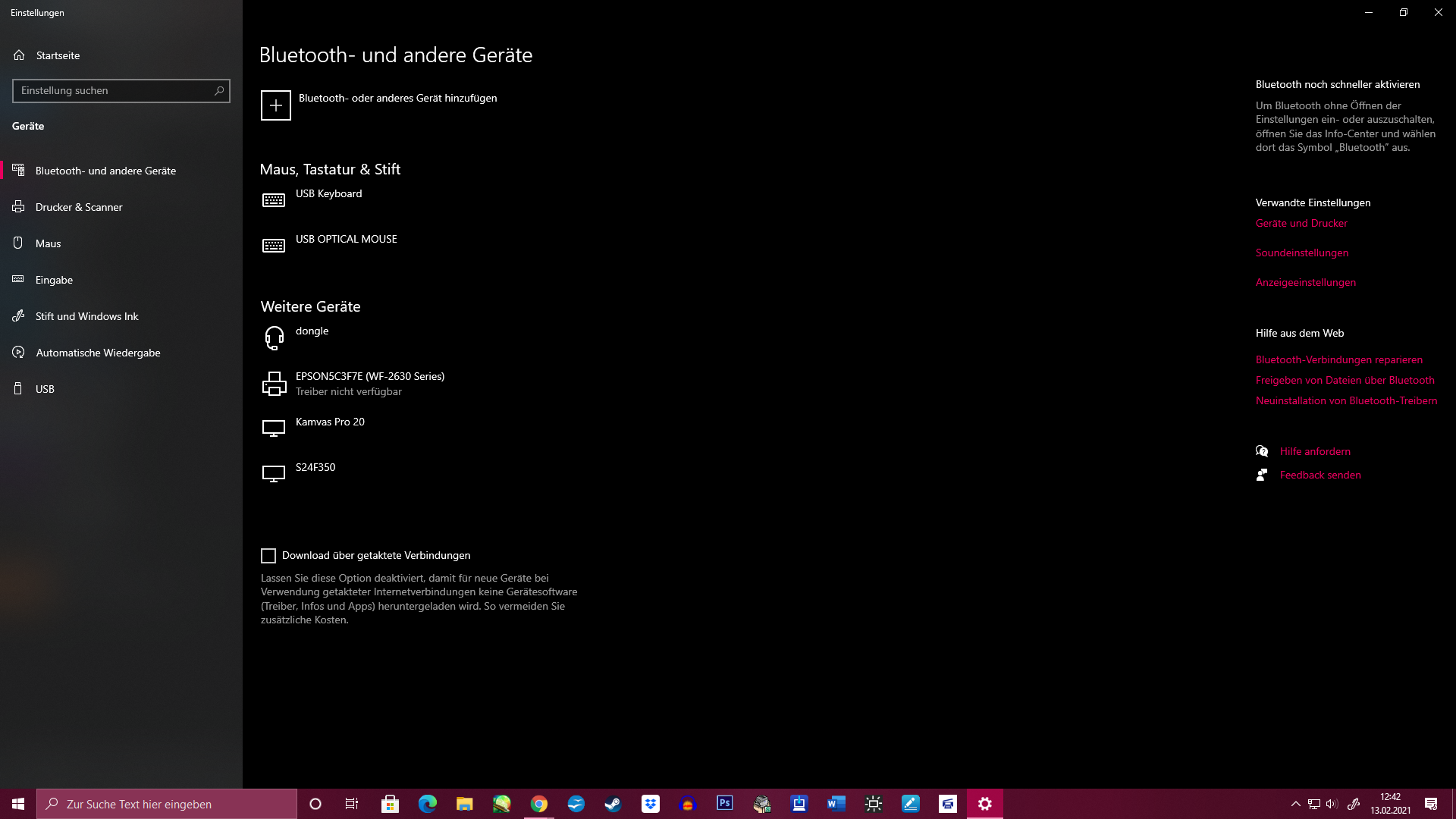Open the USB settings section

point(44,388)
